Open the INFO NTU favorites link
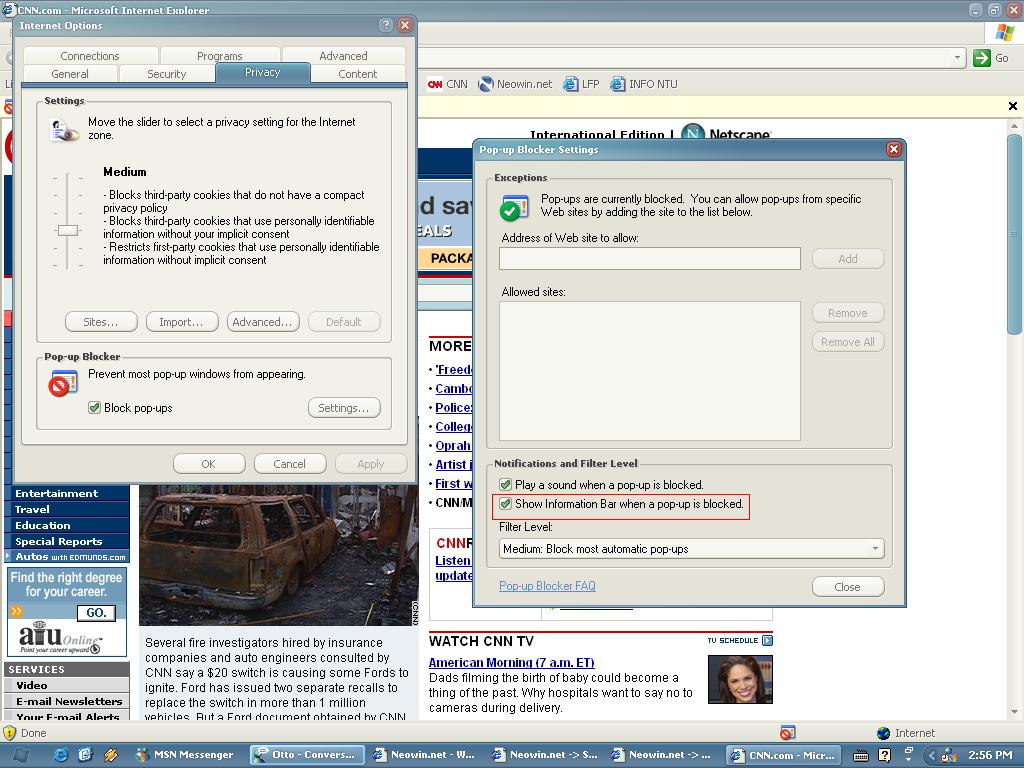This screenshot has width=1024, height=768. [x=644, y=84]
